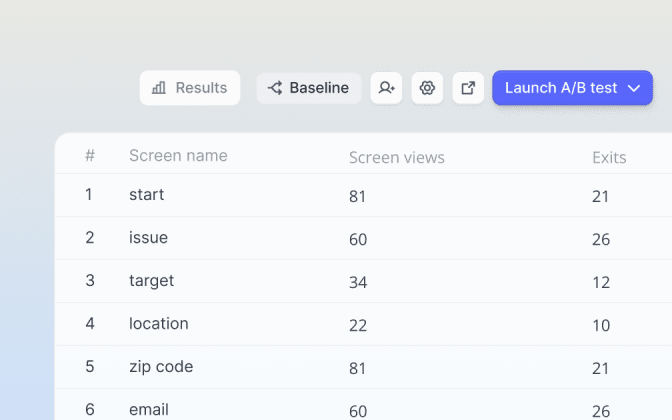The image size is (672, 420).
Task: Click exits value 26 in issue row
Action: (601, 239)
